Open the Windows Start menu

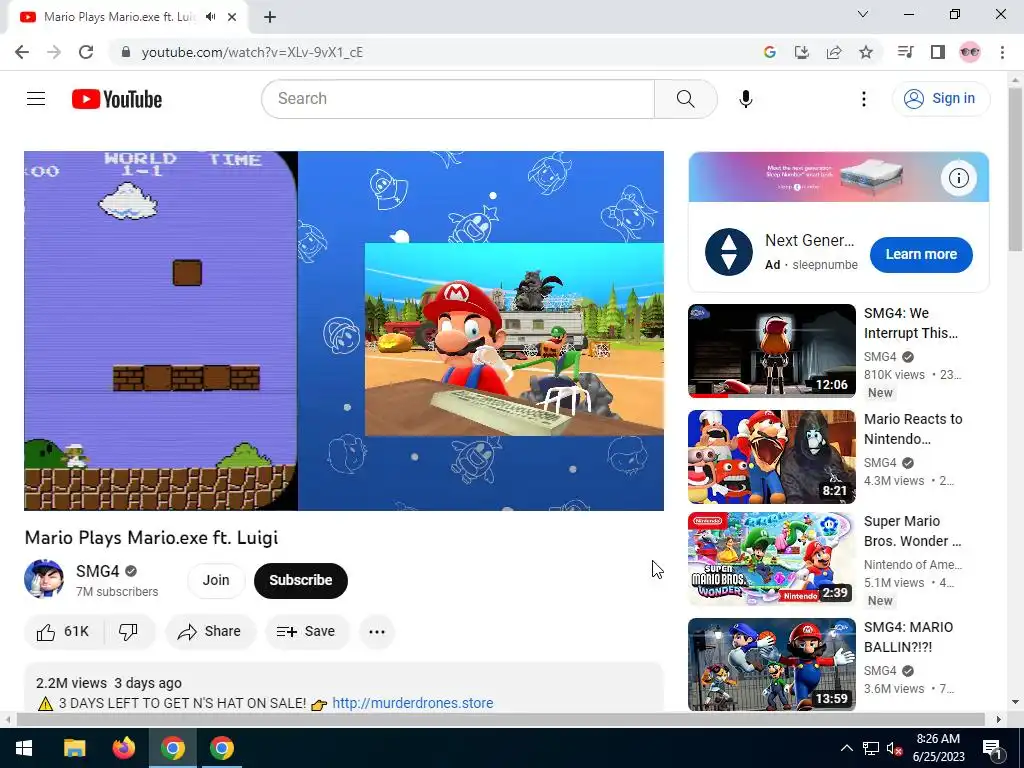click(x=24, y=748)
